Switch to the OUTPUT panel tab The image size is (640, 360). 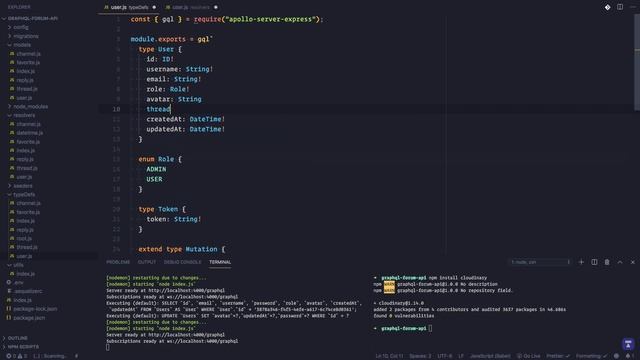147,262
